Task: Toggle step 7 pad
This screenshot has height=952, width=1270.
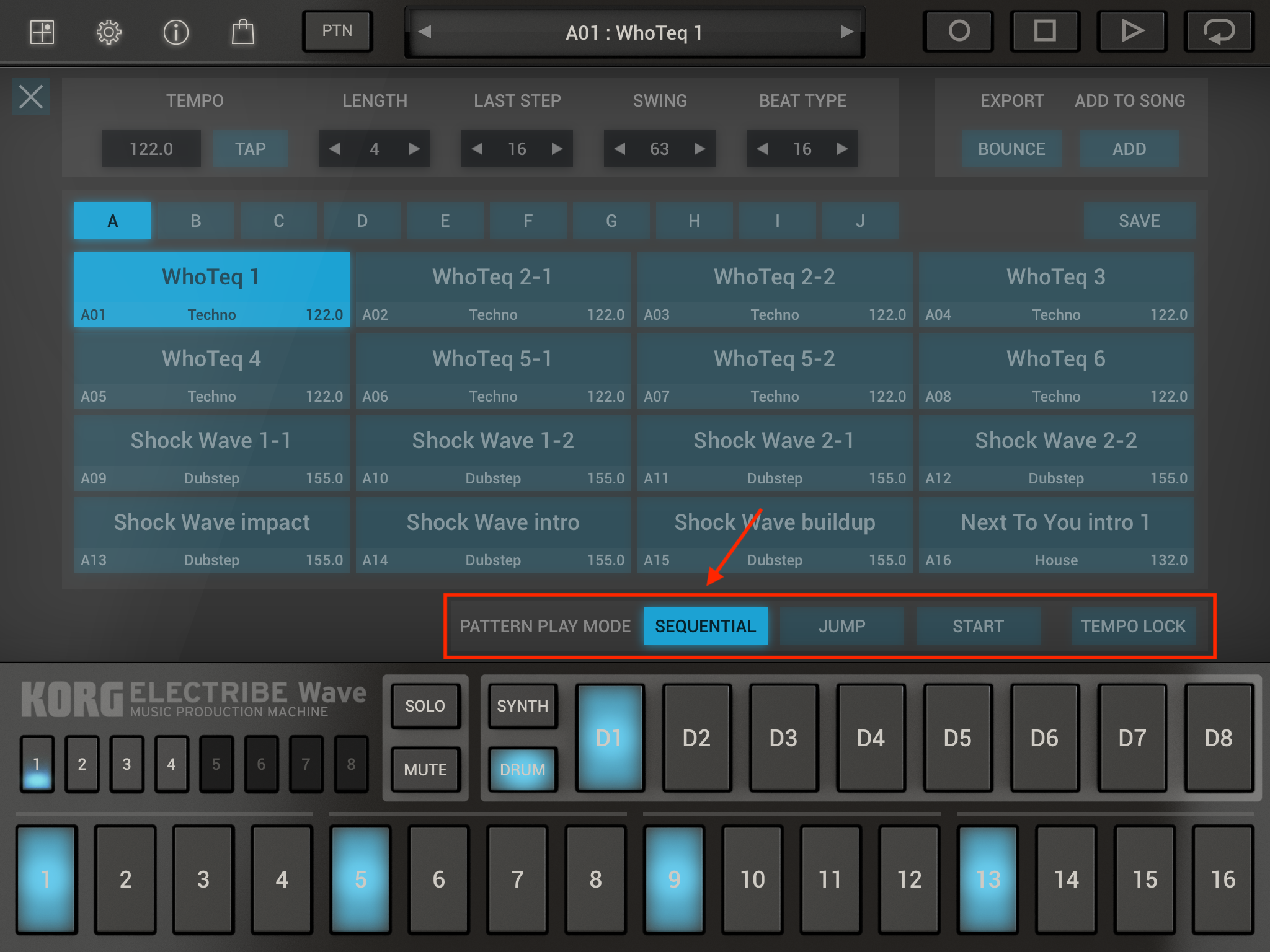Action: [517, 879]
